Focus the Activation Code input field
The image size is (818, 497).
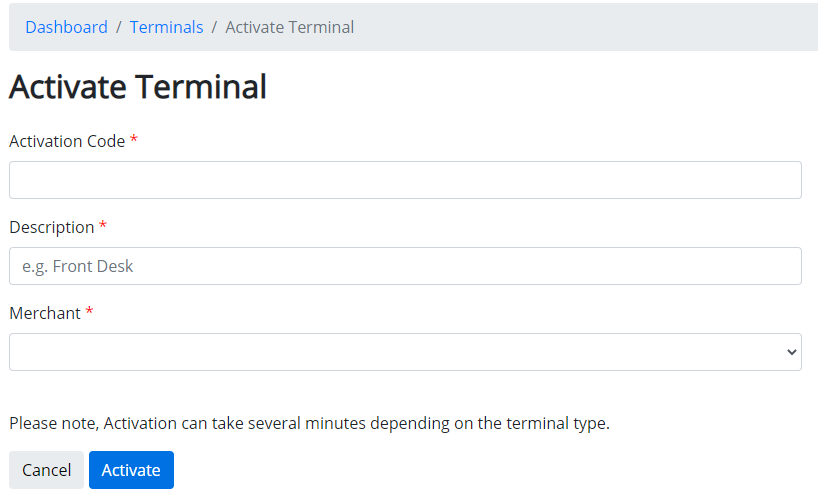[405, 180]
